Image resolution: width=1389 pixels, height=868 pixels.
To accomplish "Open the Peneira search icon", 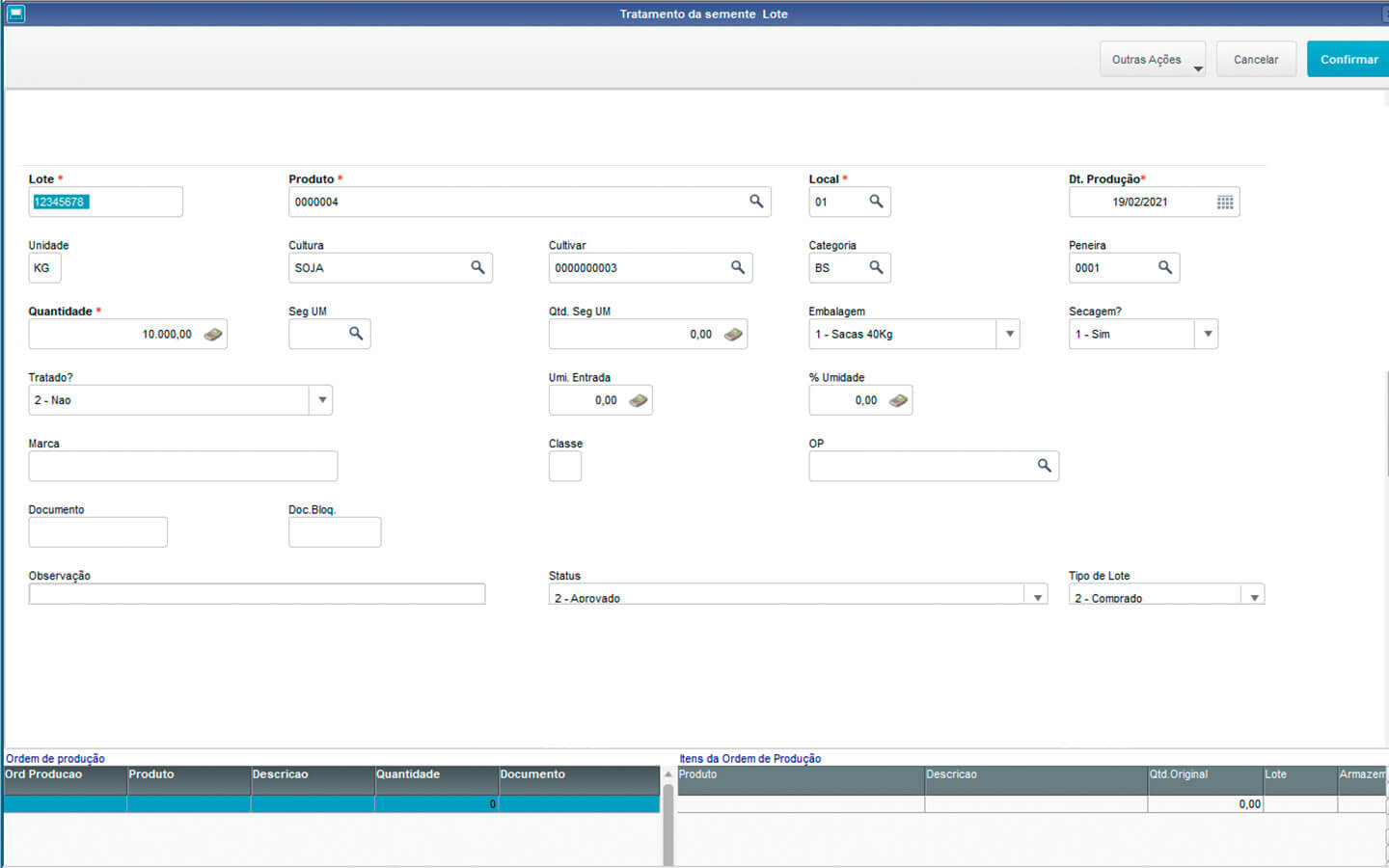I will coord(1165,268).
